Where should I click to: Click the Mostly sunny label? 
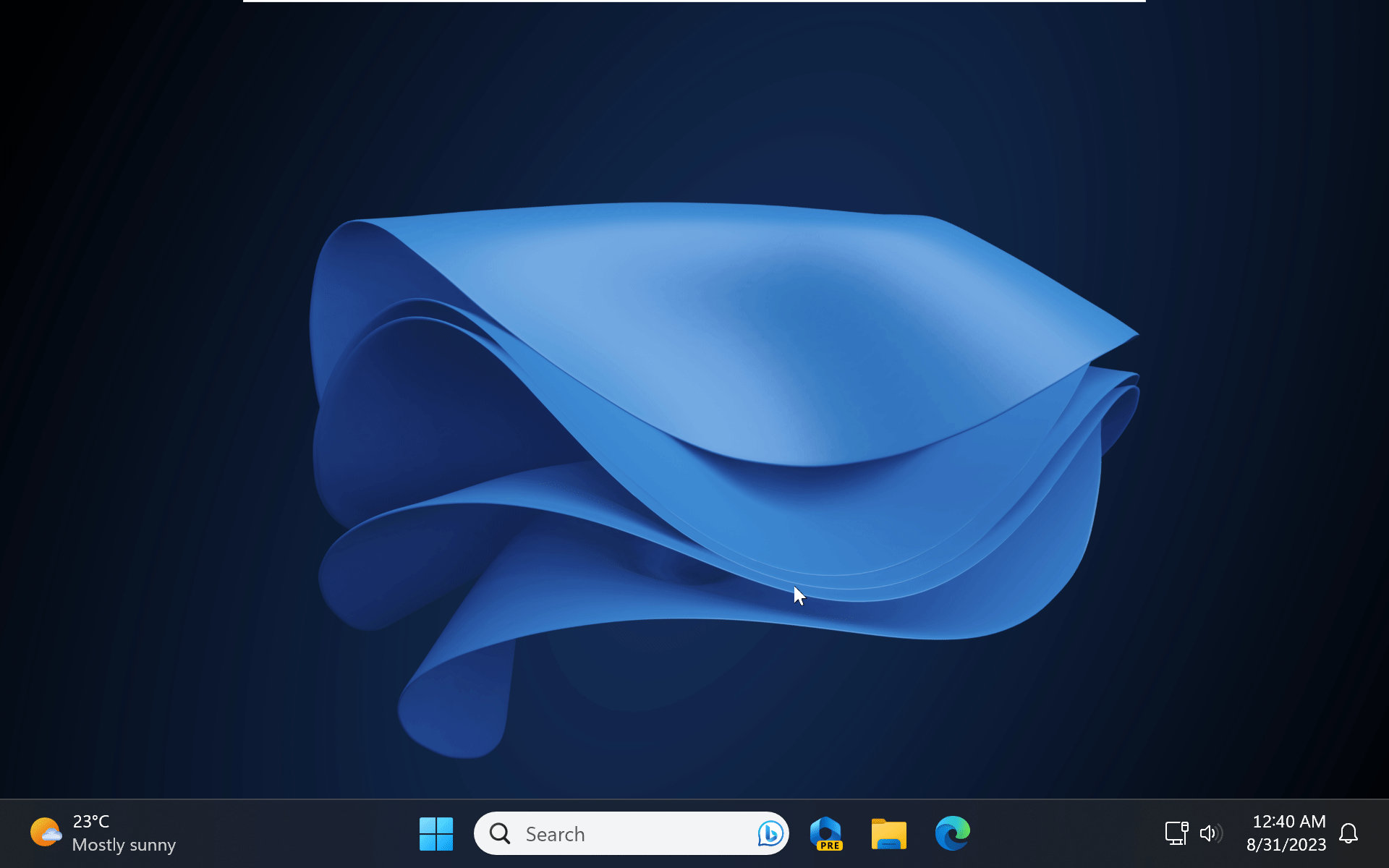(124, 845)
